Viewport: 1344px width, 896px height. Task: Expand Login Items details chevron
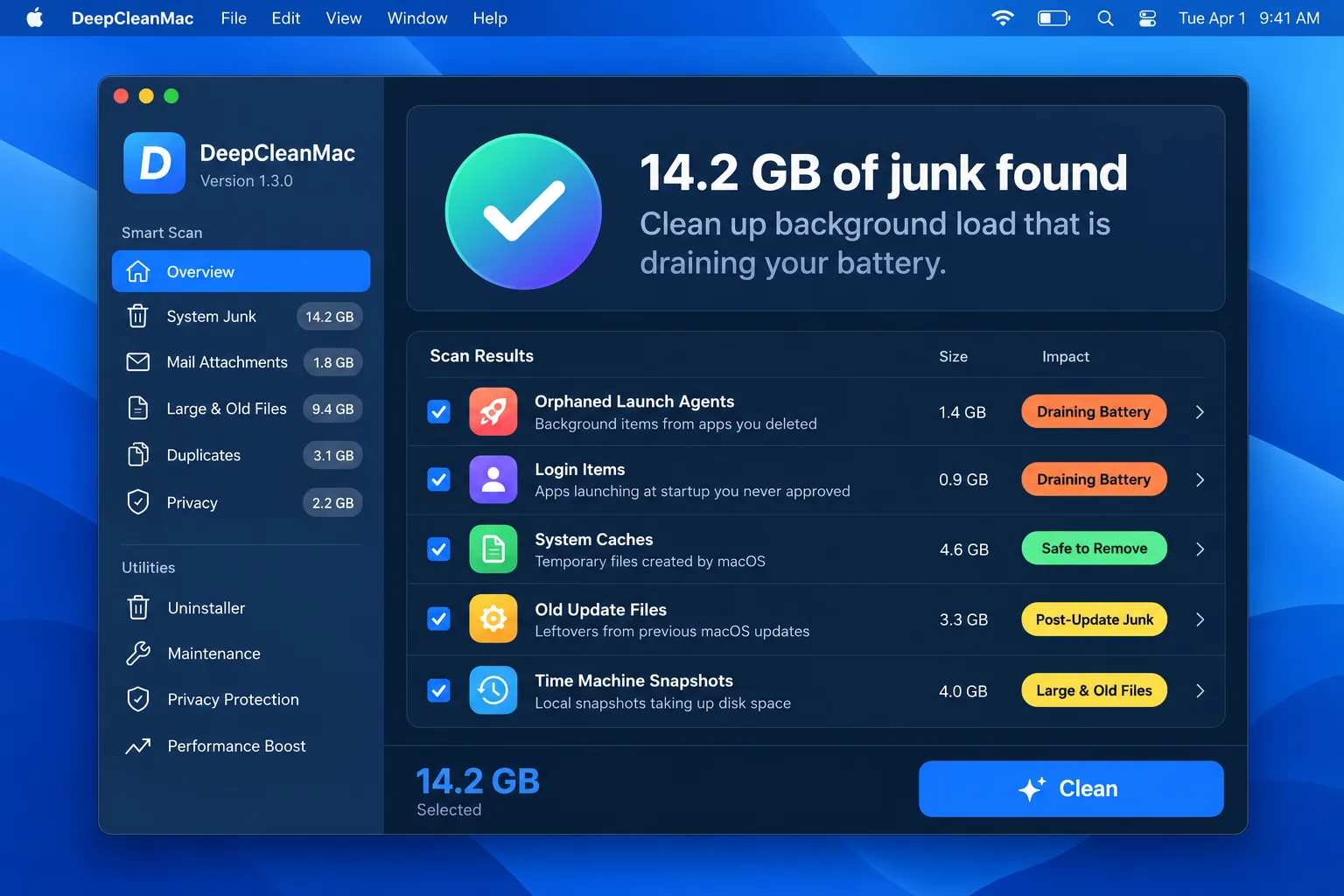click(1200, 479)
